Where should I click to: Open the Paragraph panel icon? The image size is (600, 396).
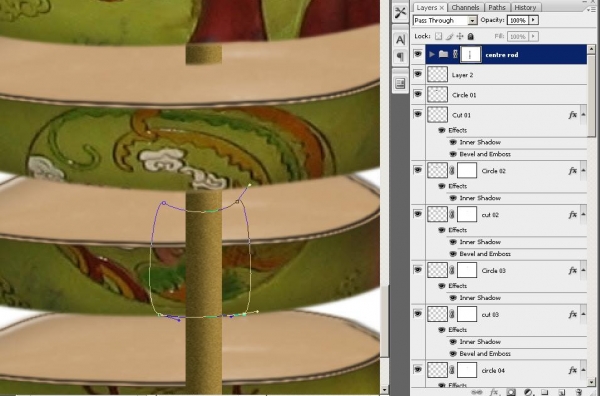click(x=400, y=57)
